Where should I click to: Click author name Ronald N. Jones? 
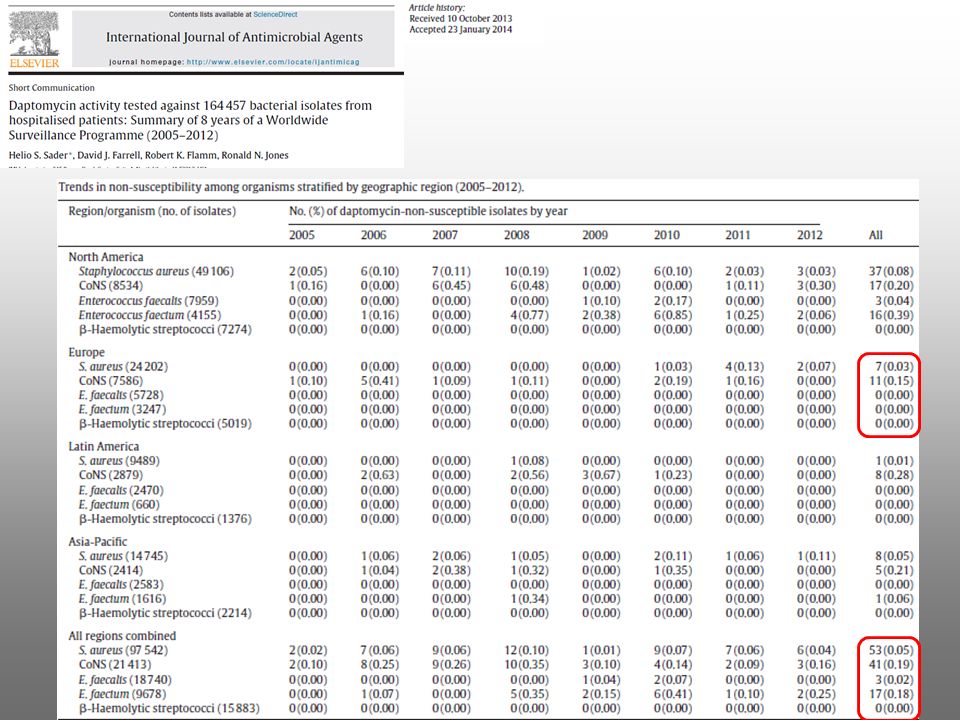(255, 156)
